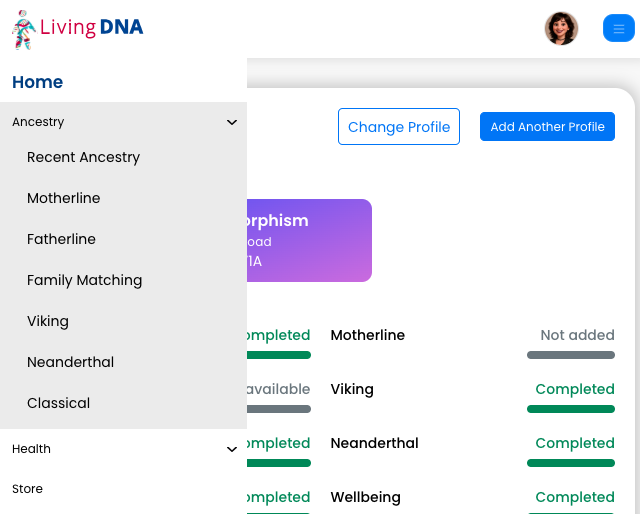The image size is (640, 514).
Task: Toggle the blue hamburger menu button
Action: pyautogui.click(x=619, y=28)
